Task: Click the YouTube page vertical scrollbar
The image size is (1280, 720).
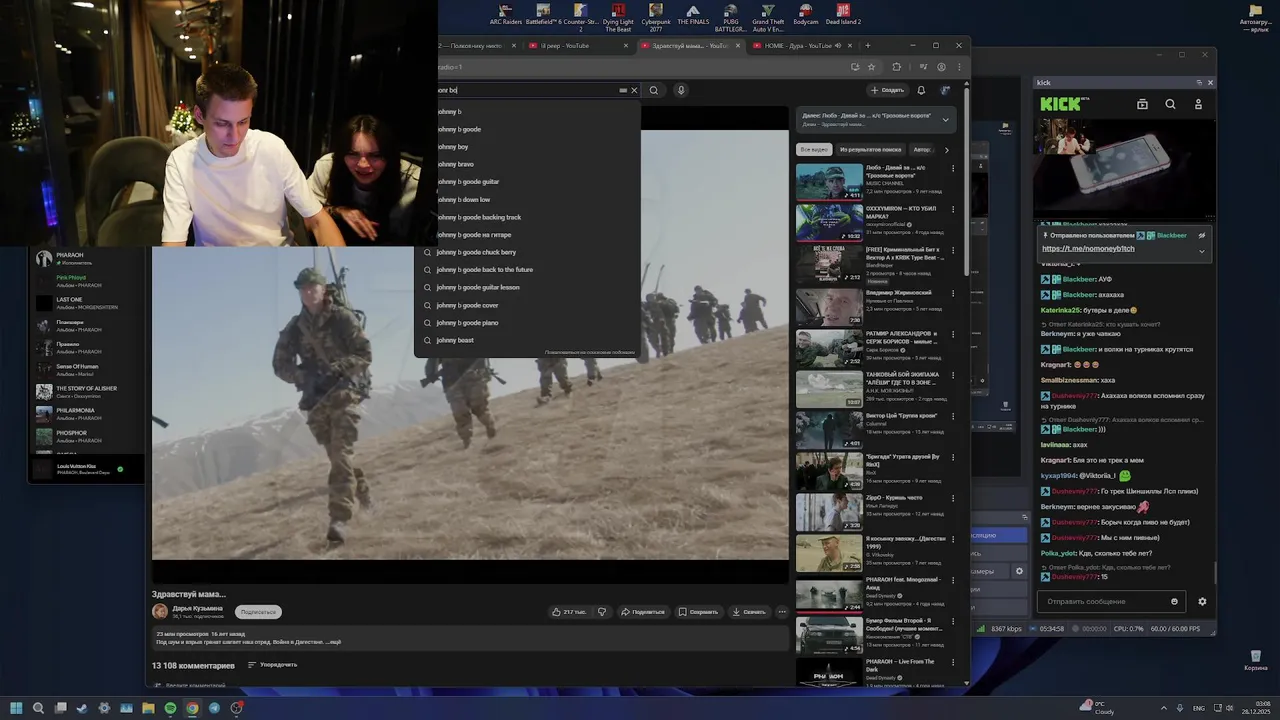Action: [x=966, y=180]
